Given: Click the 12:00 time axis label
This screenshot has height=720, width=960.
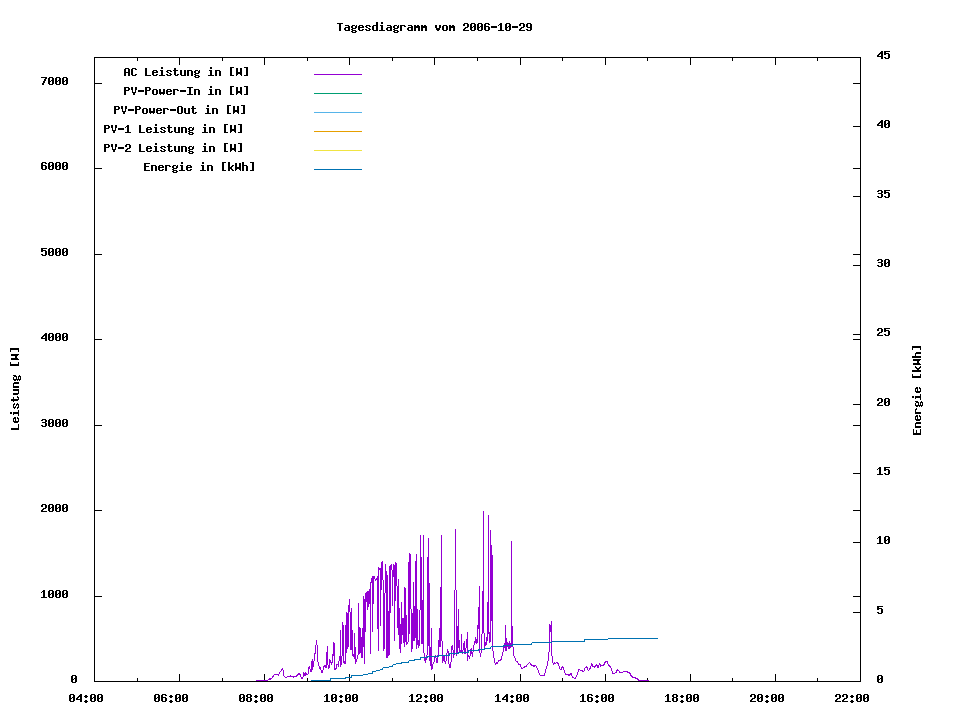Looking at the screenshot, I should click(x=427, y=698).
